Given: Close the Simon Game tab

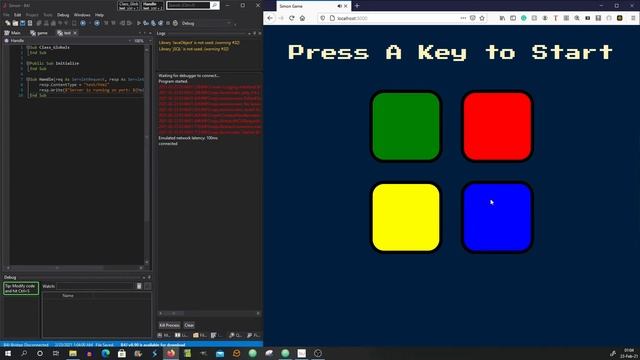Looking at the screenshot, I should 346,6.
